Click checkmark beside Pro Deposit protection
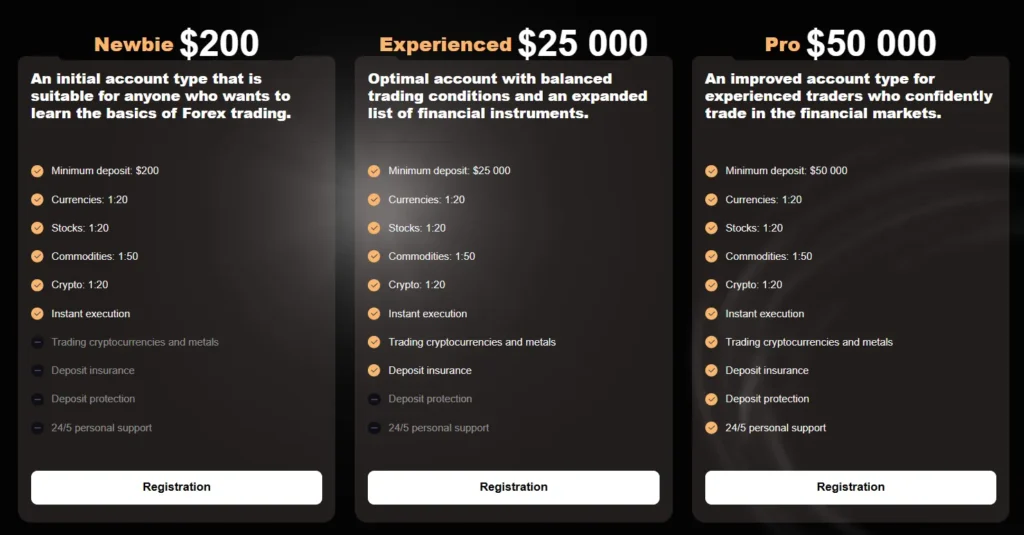 coord(711,399)
